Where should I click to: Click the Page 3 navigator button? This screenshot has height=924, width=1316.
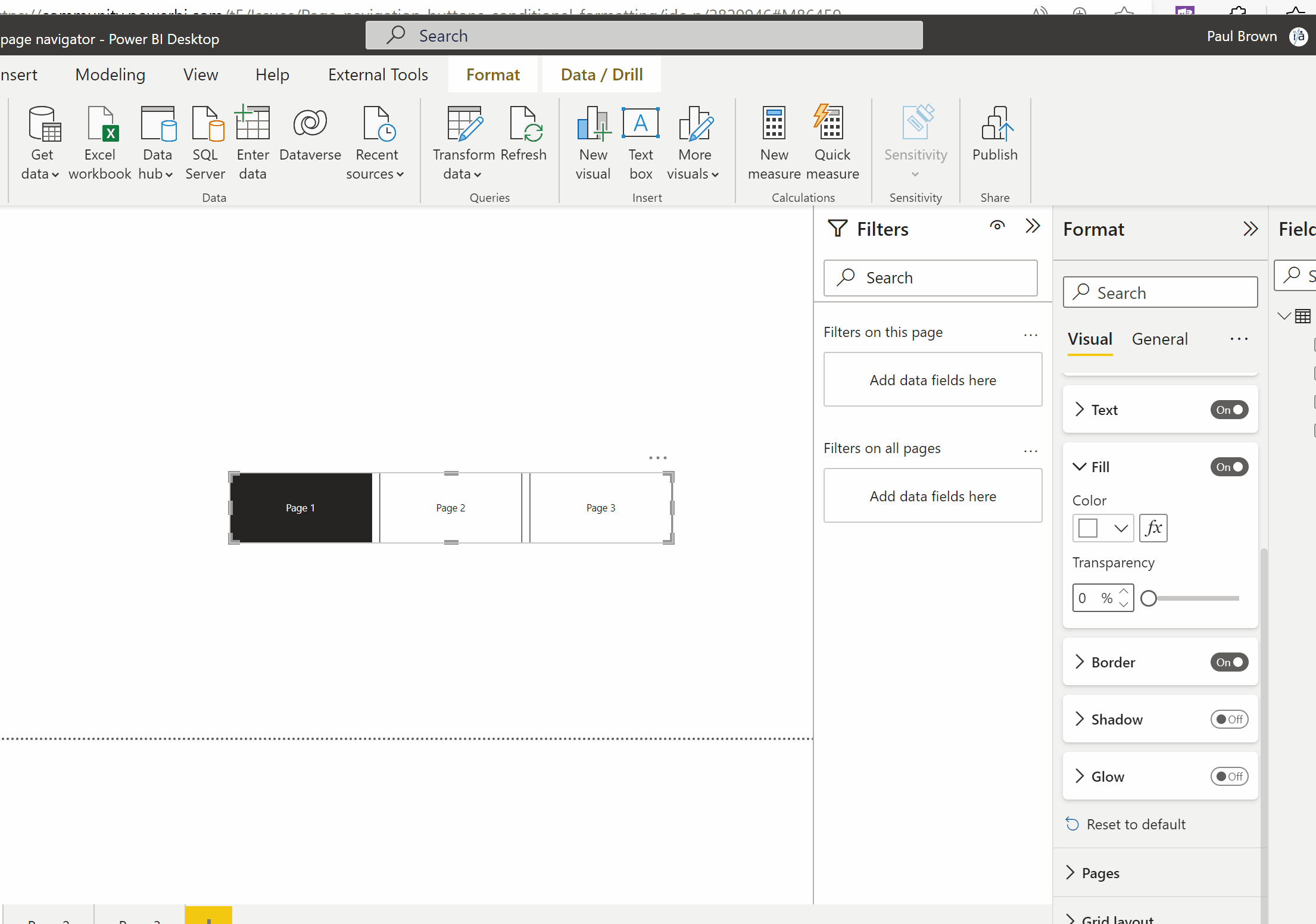click(x=601, y=508)
